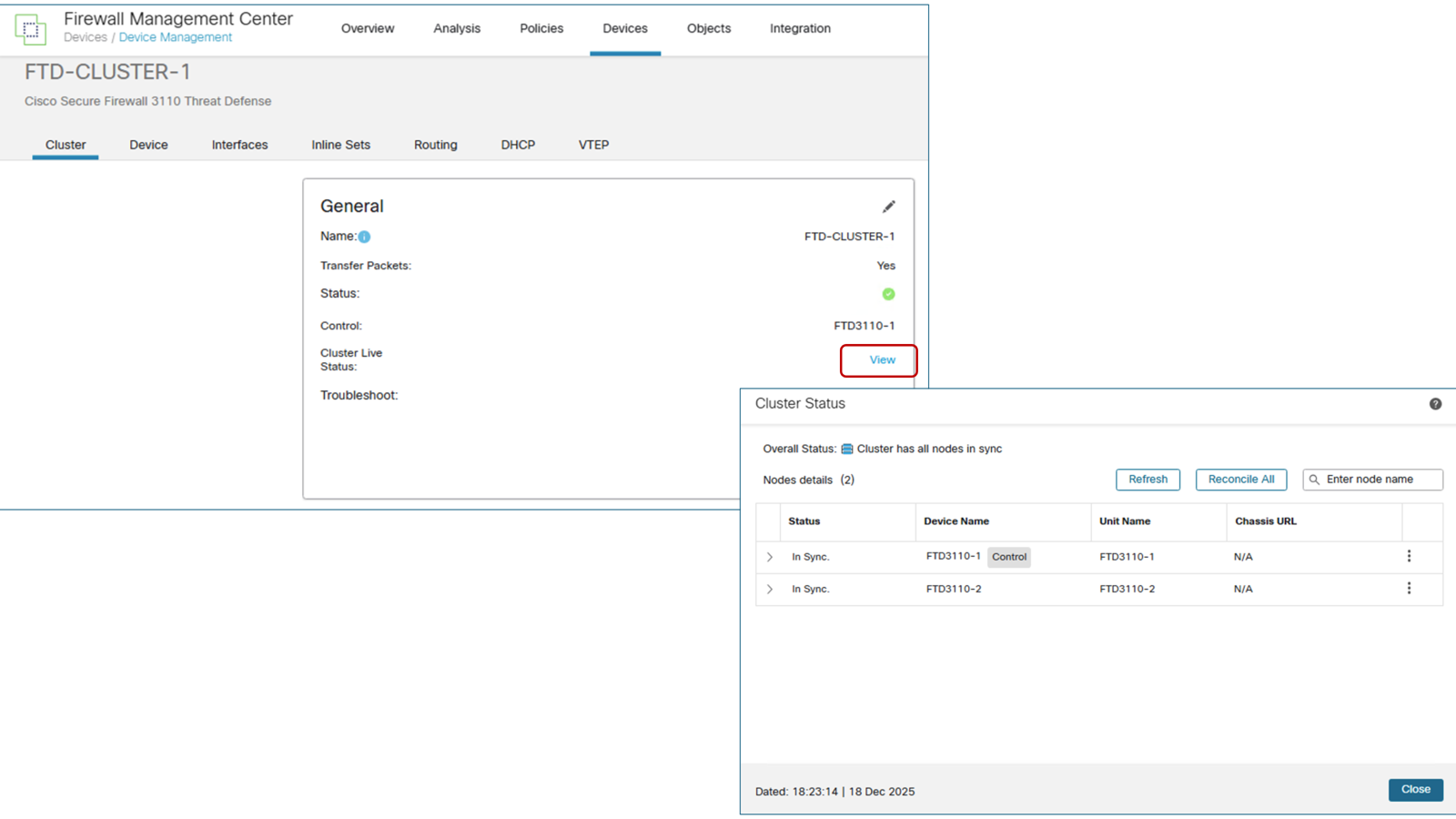Click the FTD-CLUSTER-1 name value in General
Image resolution: width=1456 pixels, height=819 pixels.
click(x=849, y=237)
